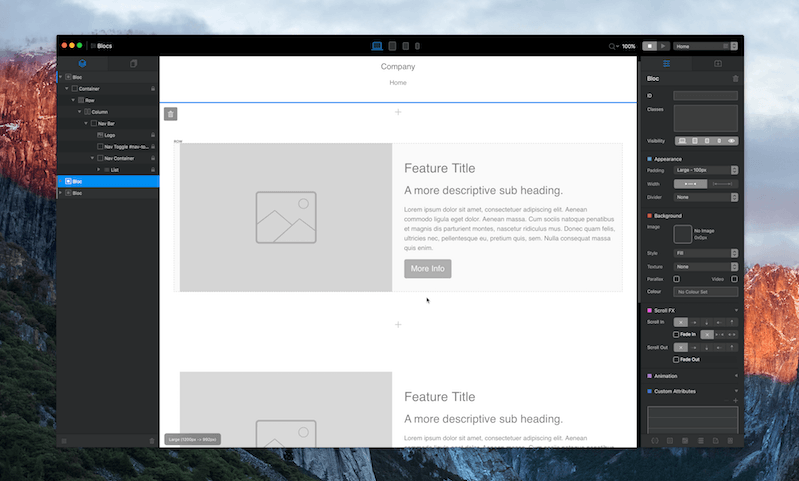Expand the Animation section
This screenshot has height=481, width=799.
point(736,376)
